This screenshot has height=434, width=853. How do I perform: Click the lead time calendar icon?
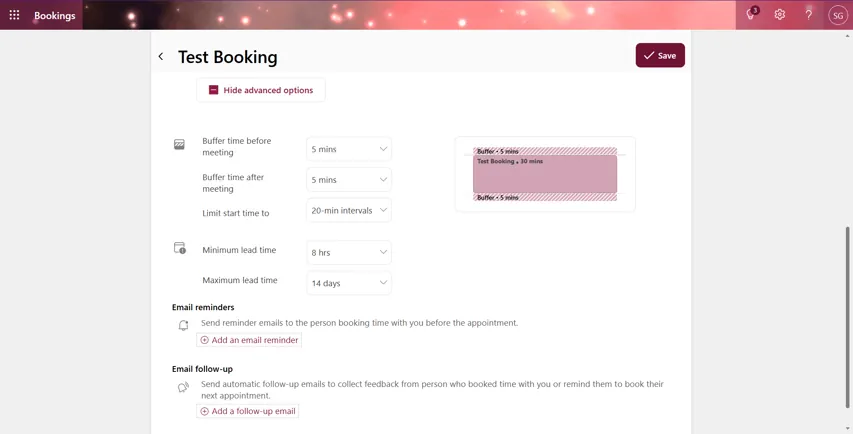click(x=180, y=248)
